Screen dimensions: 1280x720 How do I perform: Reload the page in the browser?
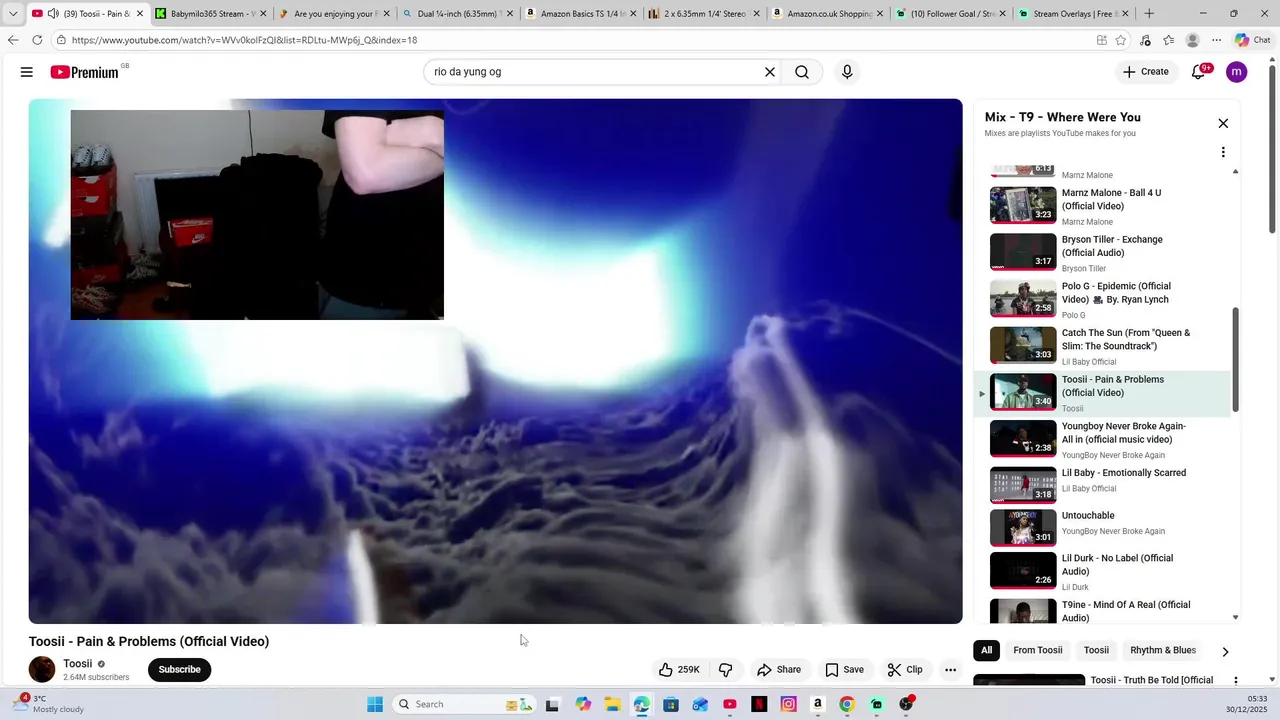point(37,40)
